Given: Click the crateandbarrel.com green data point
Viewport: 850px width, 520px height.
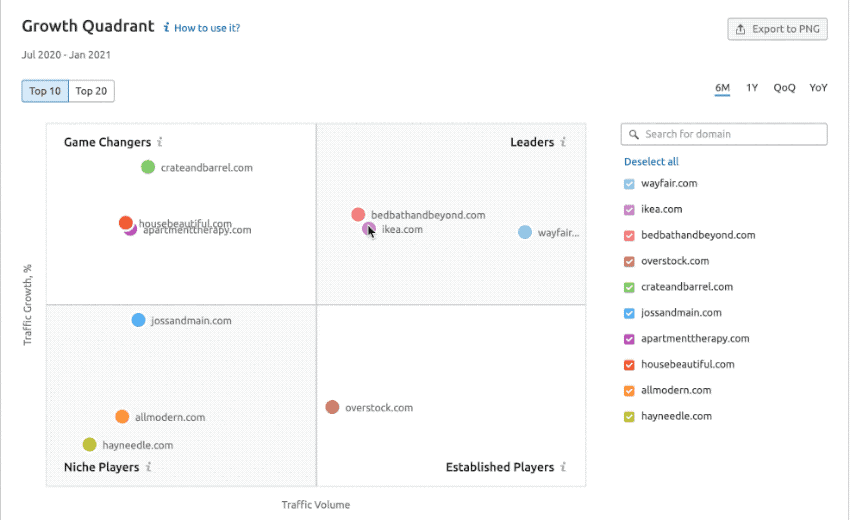Looking at the screenshot, I should (148, 167).
